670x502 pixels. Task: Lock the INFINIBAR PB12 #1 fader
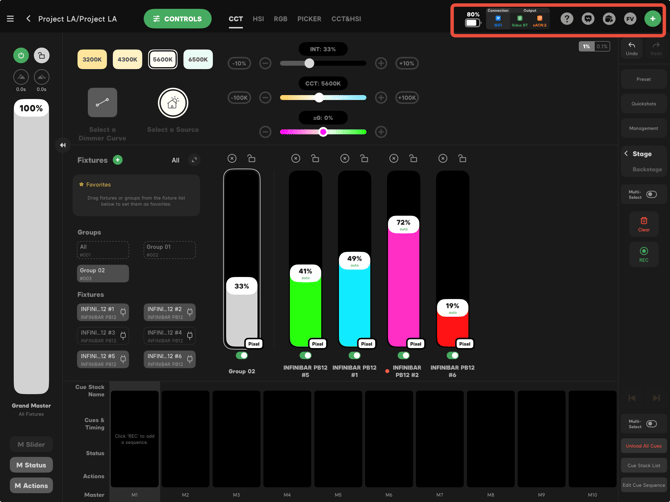[364, 159]
